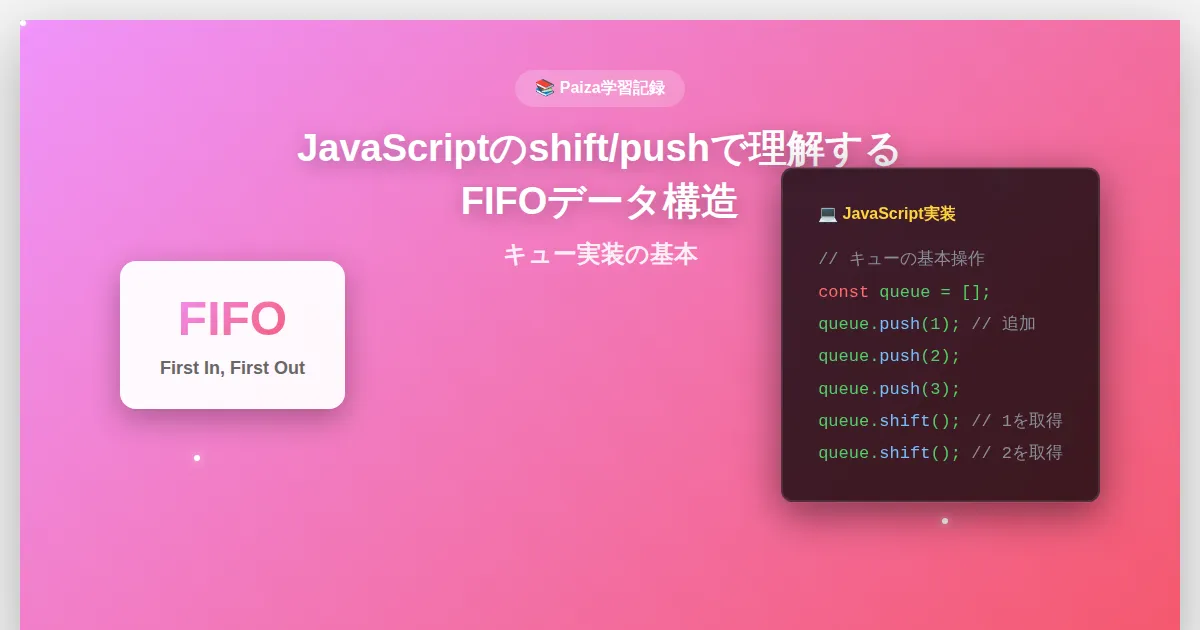Click the 追加 comment after push(1)
The height and width of the screenshot is (630, 1200).
(x=1018, y=324)
